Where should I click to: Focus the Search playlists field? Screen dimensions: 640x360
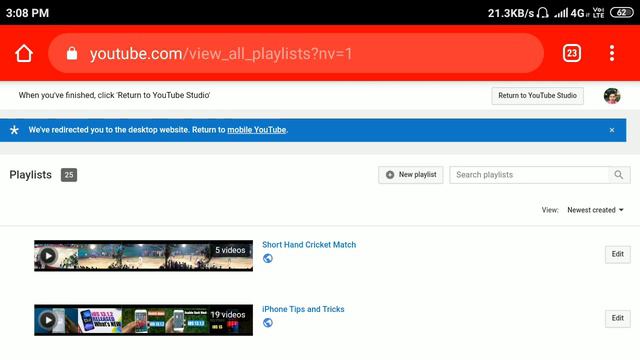(x=529, y=175)
